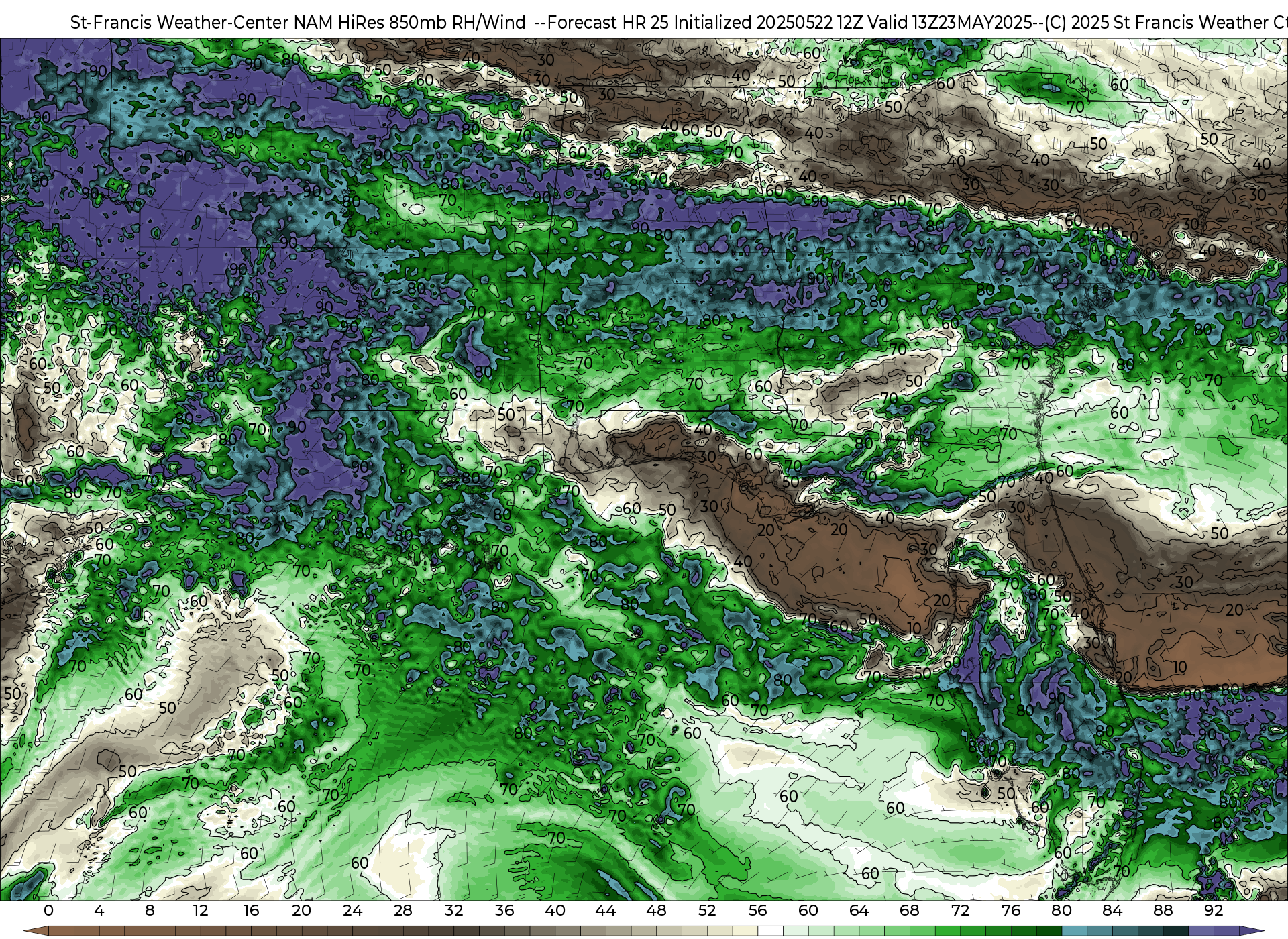Click the 'Forecast HR 25' text
The width and height of the screenshot is (1288, 939).
coord(608,23)
